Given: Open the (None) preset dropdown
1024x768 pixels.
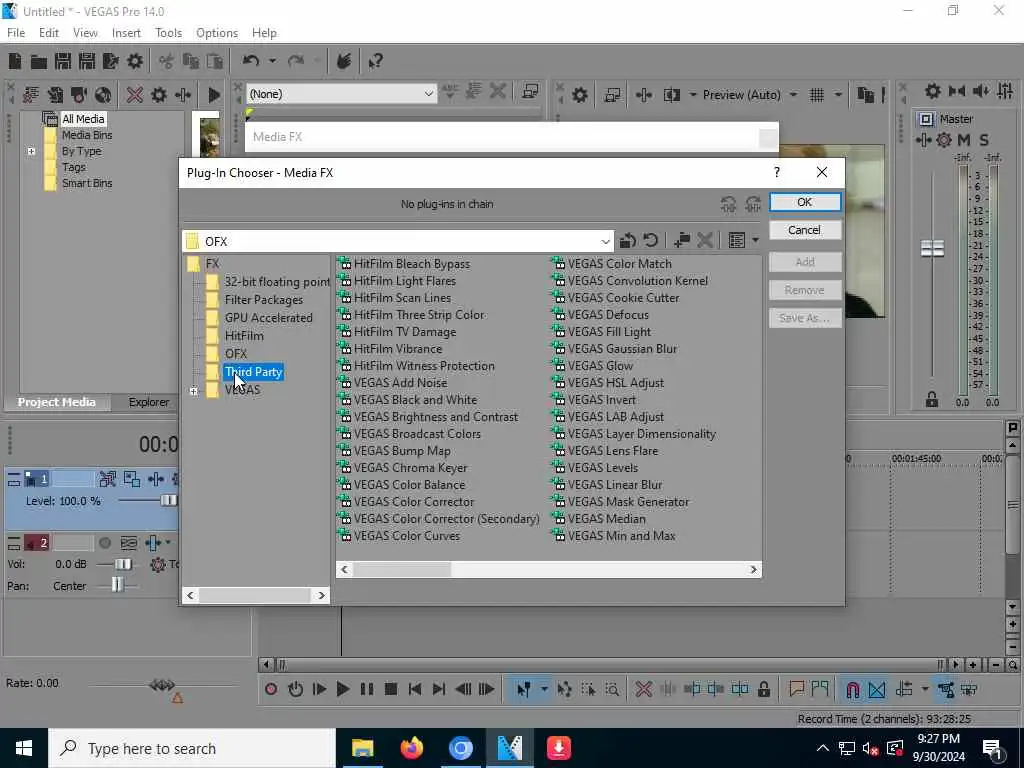Looking at the screenshot, I should 428,94.
